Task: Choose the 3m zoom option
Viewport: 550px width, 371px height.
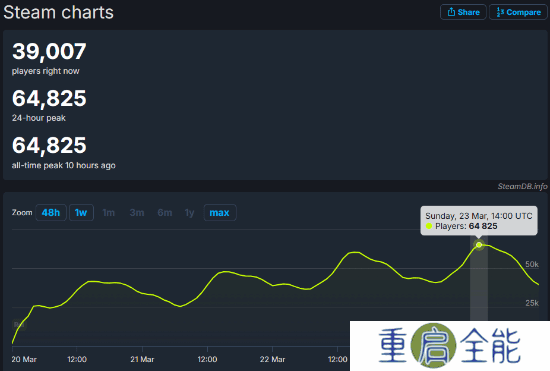Action: click(137, 213)
